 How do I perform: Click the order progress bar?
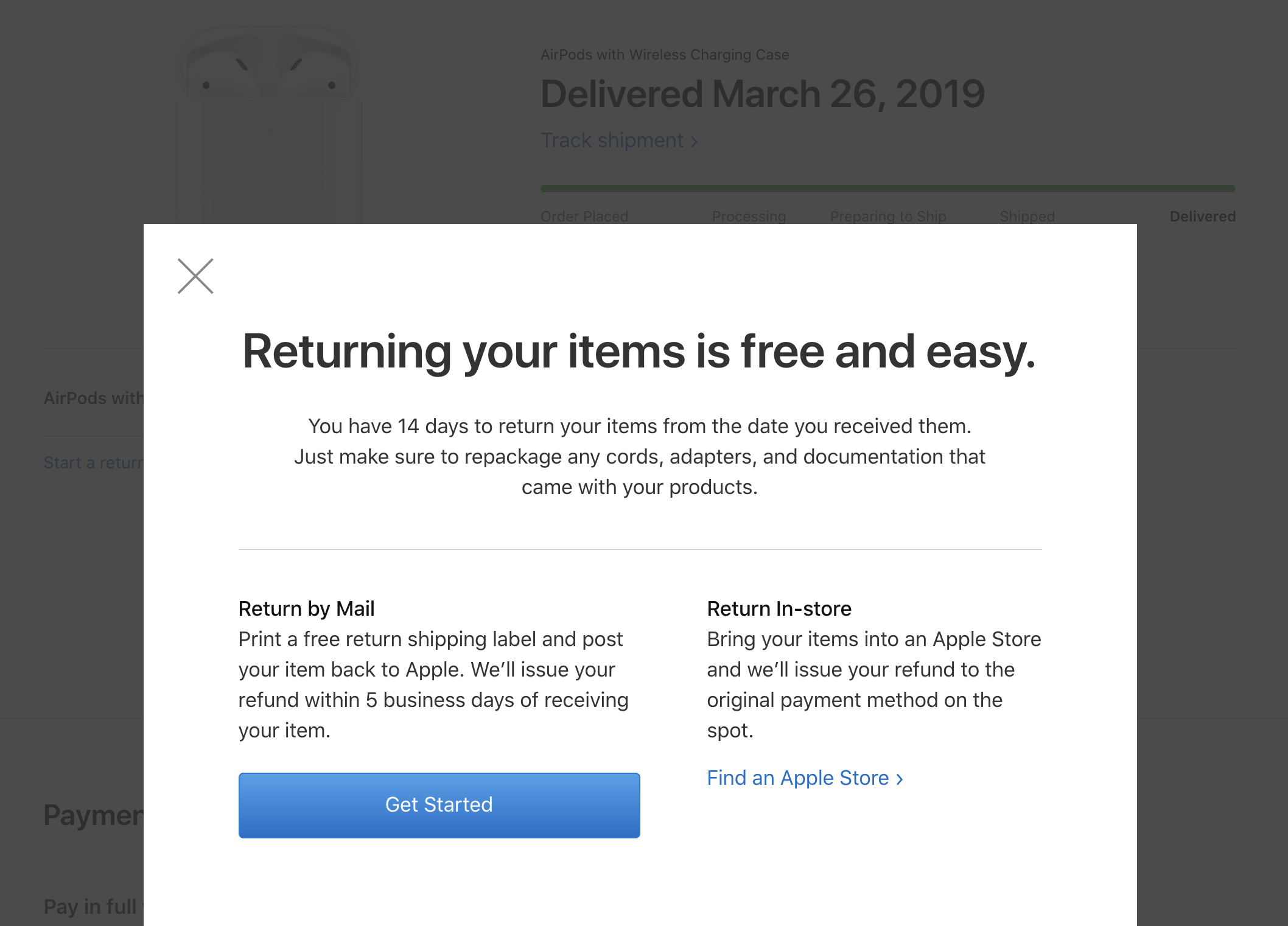pyautogui.click(x=888, y=189)
